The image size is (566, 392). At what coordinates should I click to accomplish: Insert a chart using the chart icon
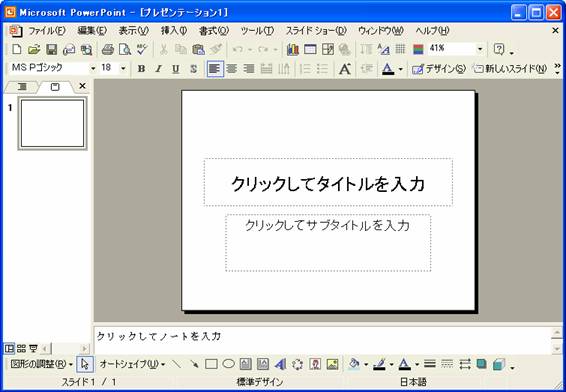point(293,49)
